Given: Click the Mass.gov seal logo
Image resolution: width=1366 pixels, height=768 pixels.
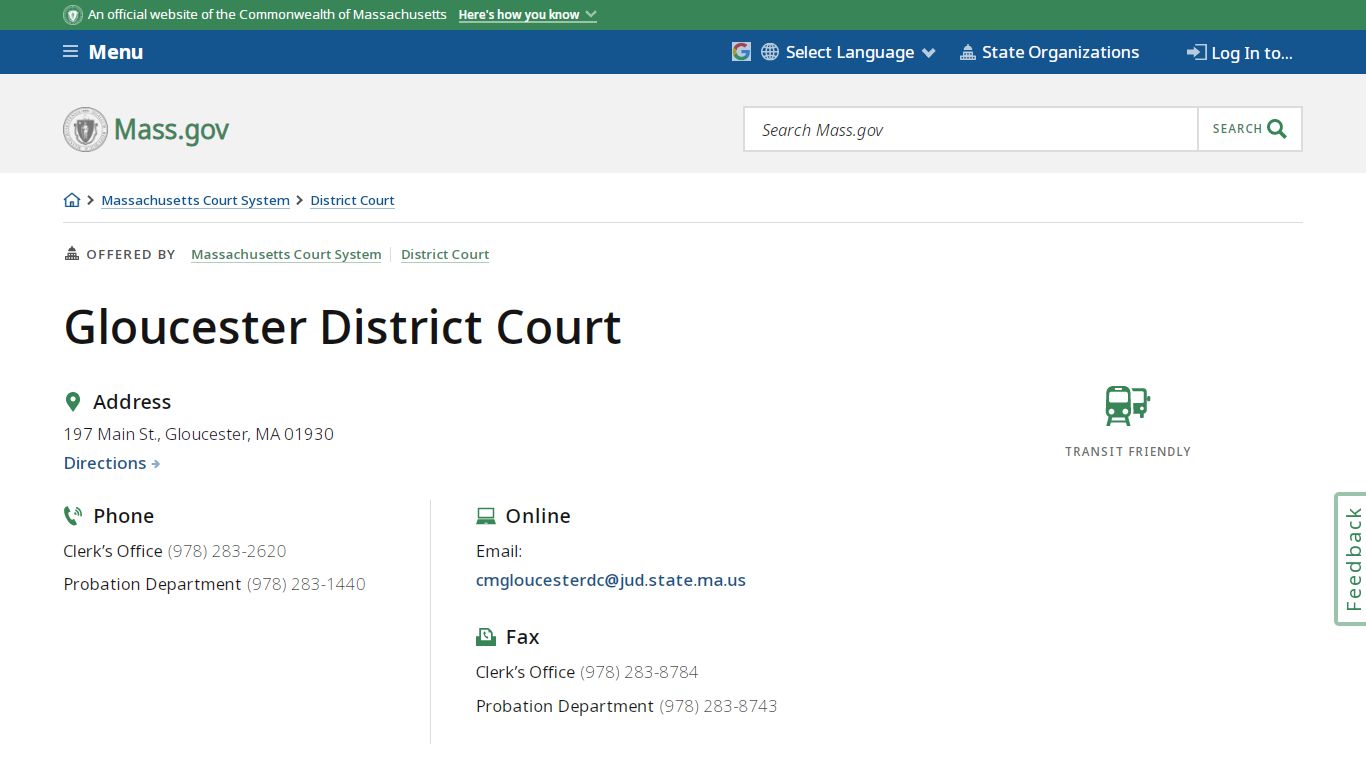Looking at the screenshot, I should 85,130.
